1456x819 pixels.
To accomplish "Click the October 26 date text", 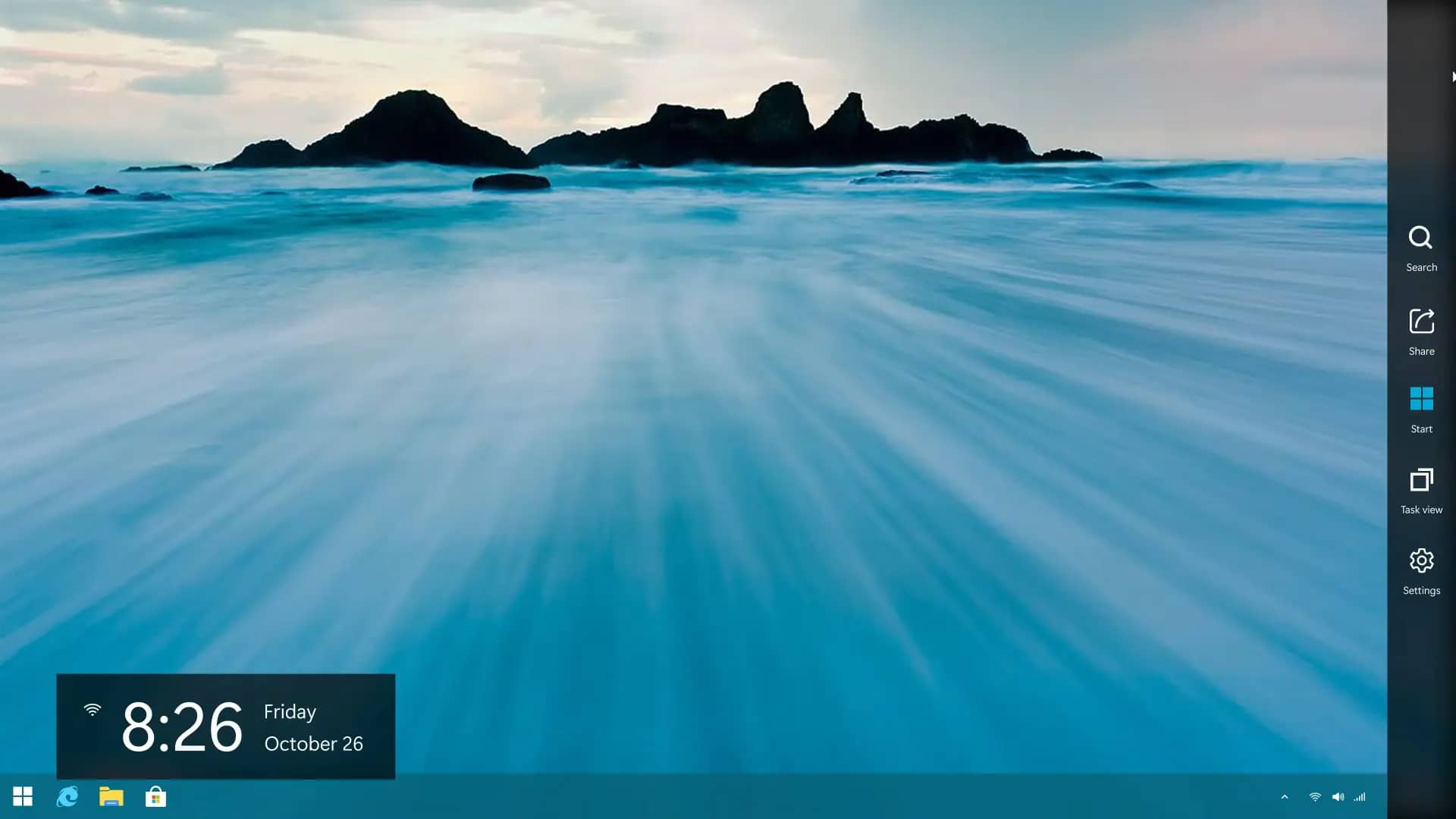I will (313, 744).
